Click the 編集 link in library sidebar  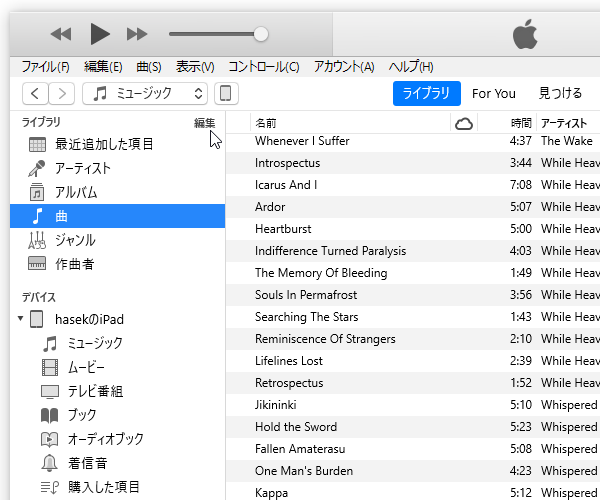(204, 123)
